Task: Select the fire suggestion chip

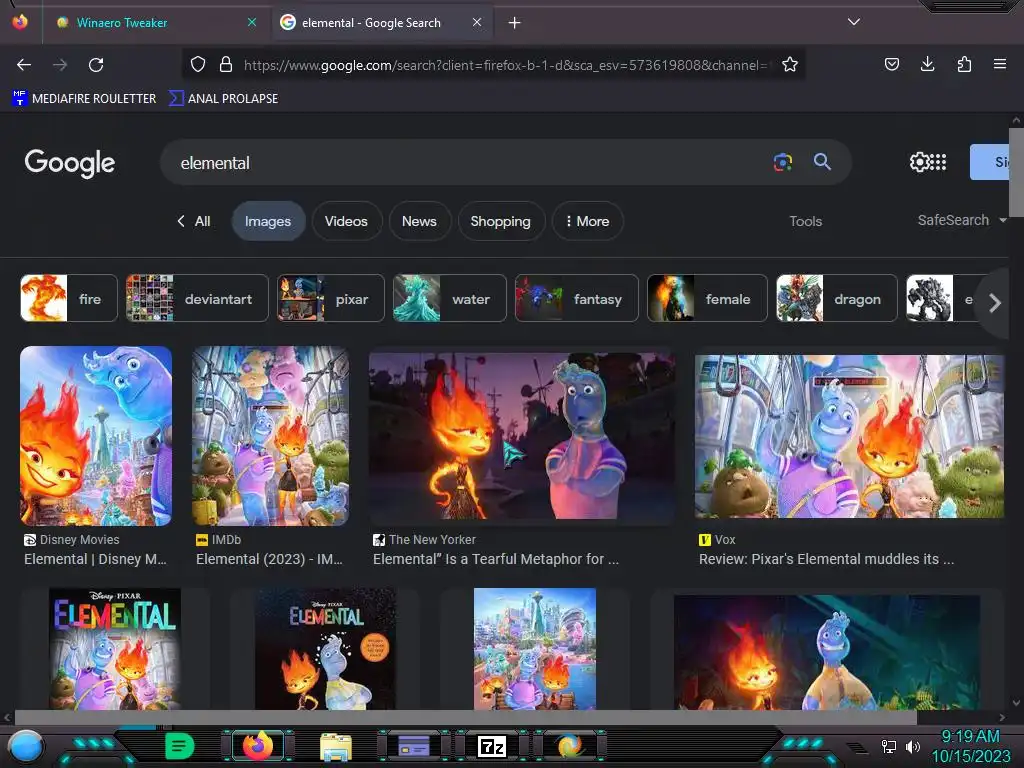Action: (69, 298)
